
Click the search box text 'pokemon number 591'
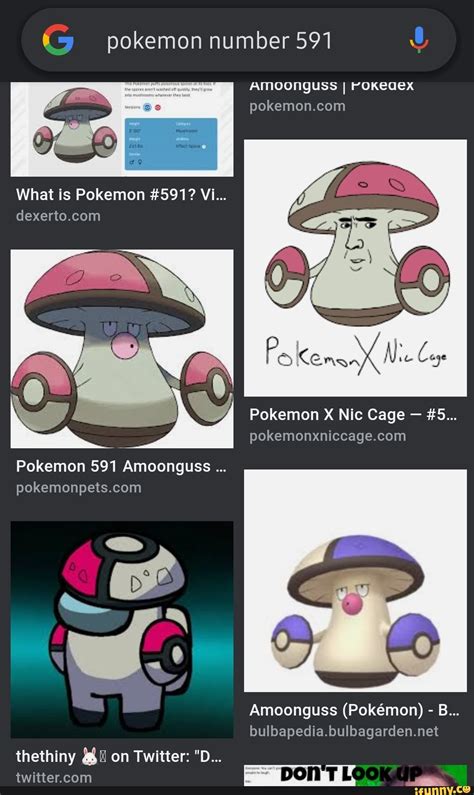click(x=219, y=41)
